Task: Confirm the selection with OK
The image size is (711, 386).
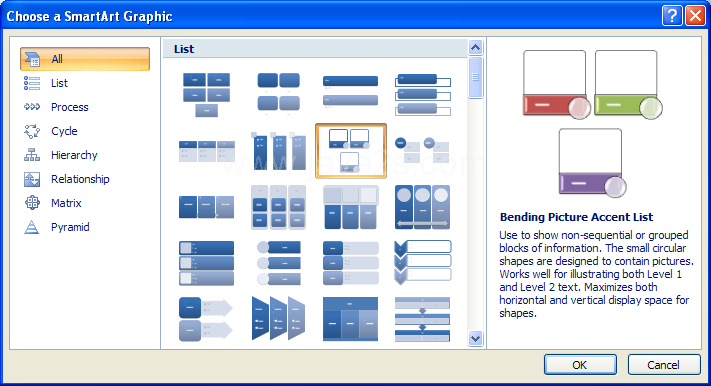Action: pyautogui.click(x=580, y=365)
